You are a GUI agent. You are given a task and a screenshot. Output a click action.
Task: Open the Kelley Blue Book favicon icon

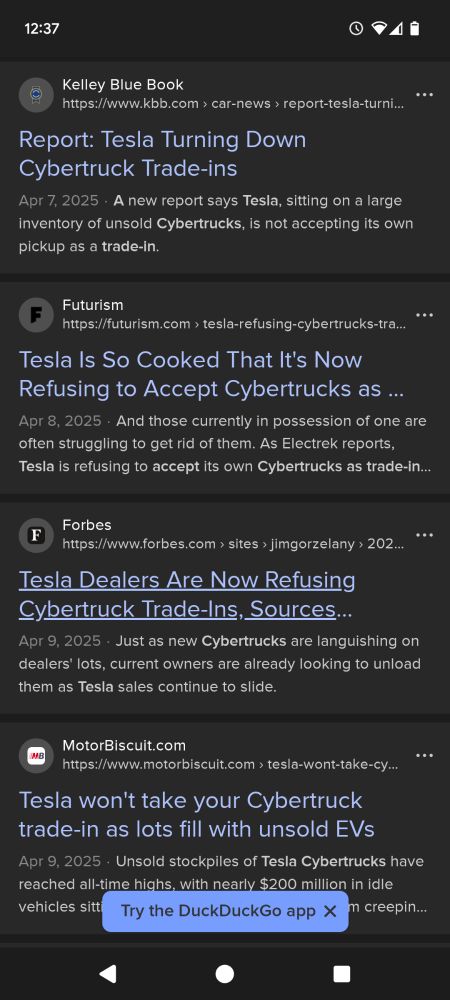coord(36,95)
